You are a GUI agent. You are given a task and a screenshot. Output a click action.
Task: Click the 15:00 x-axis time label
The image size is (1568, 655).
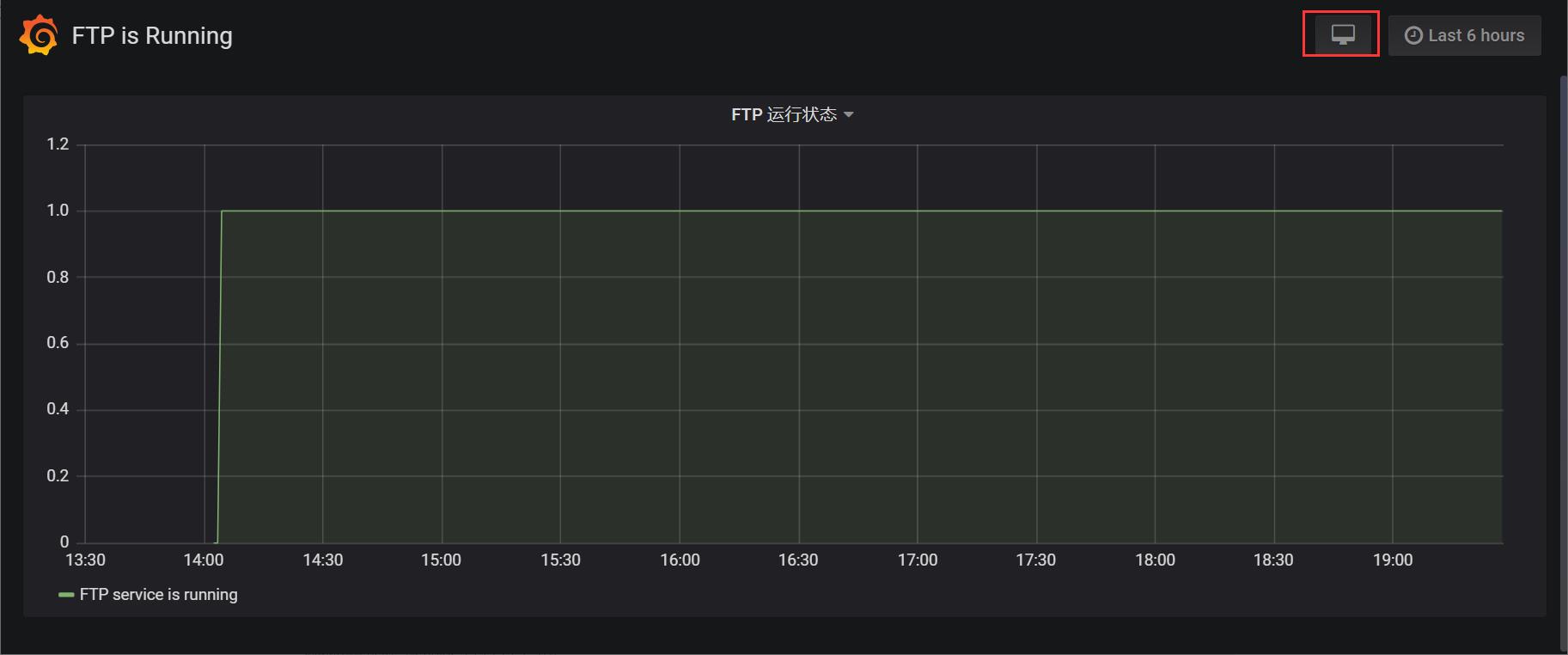tap(442, 560)
